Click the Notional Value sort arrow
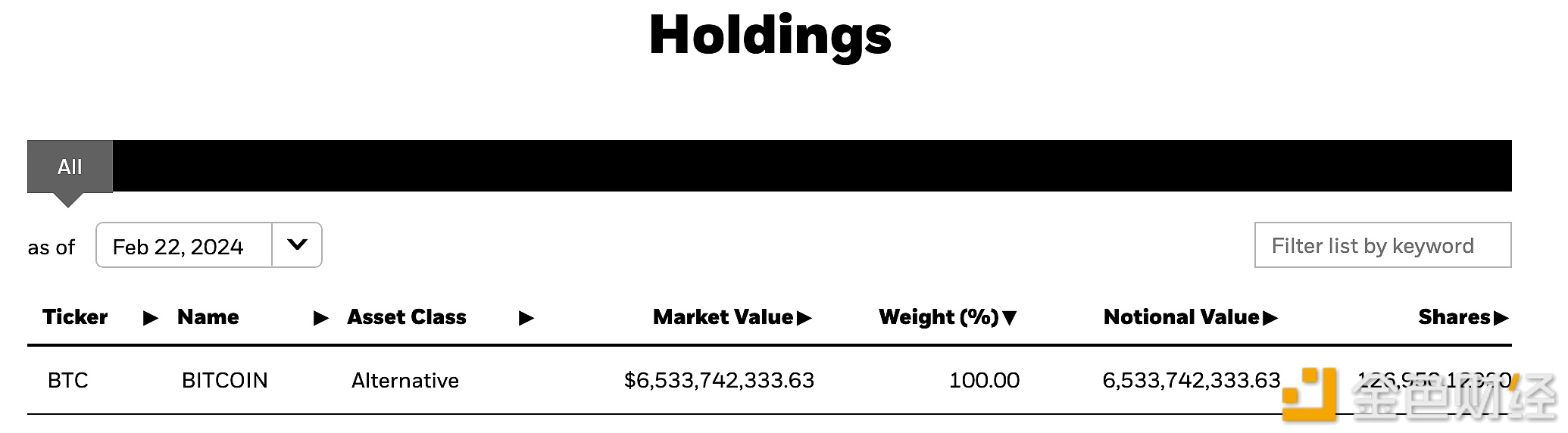Viewport: 1568px width, 433px height. tap(1270, 318)
